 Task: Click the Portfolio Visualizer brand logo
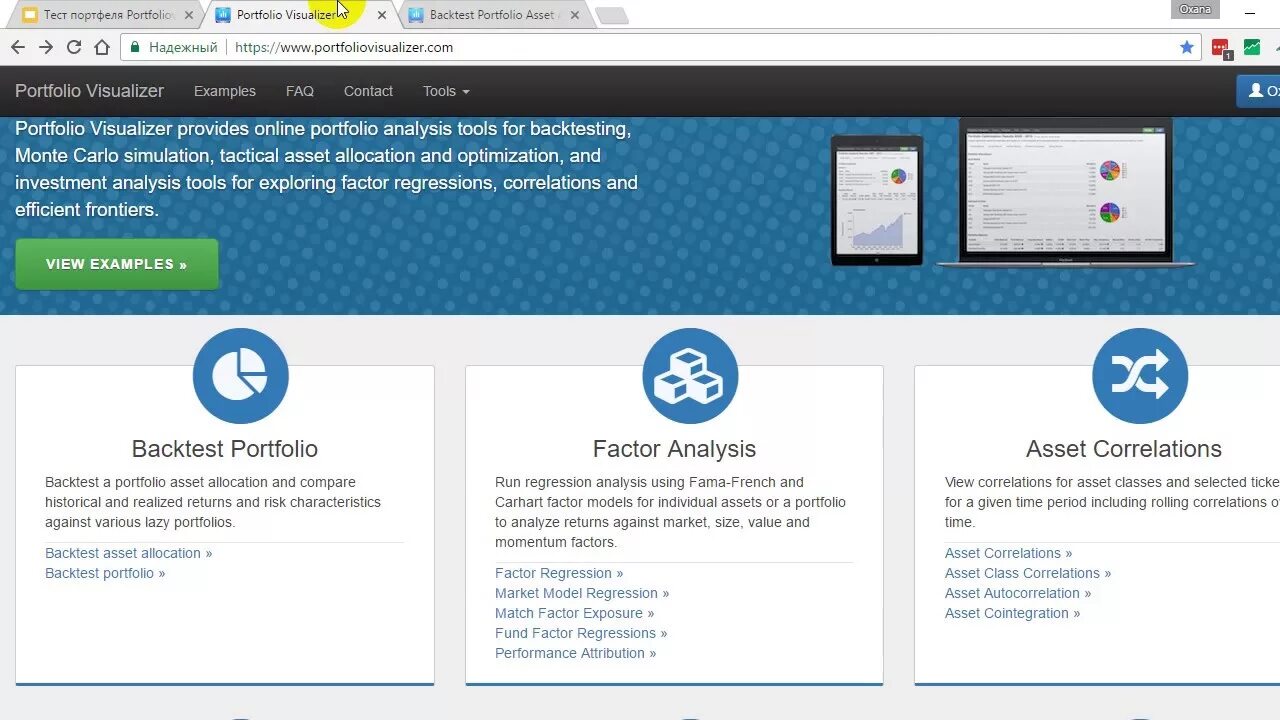pyautogui.click(x=89, y=91)
